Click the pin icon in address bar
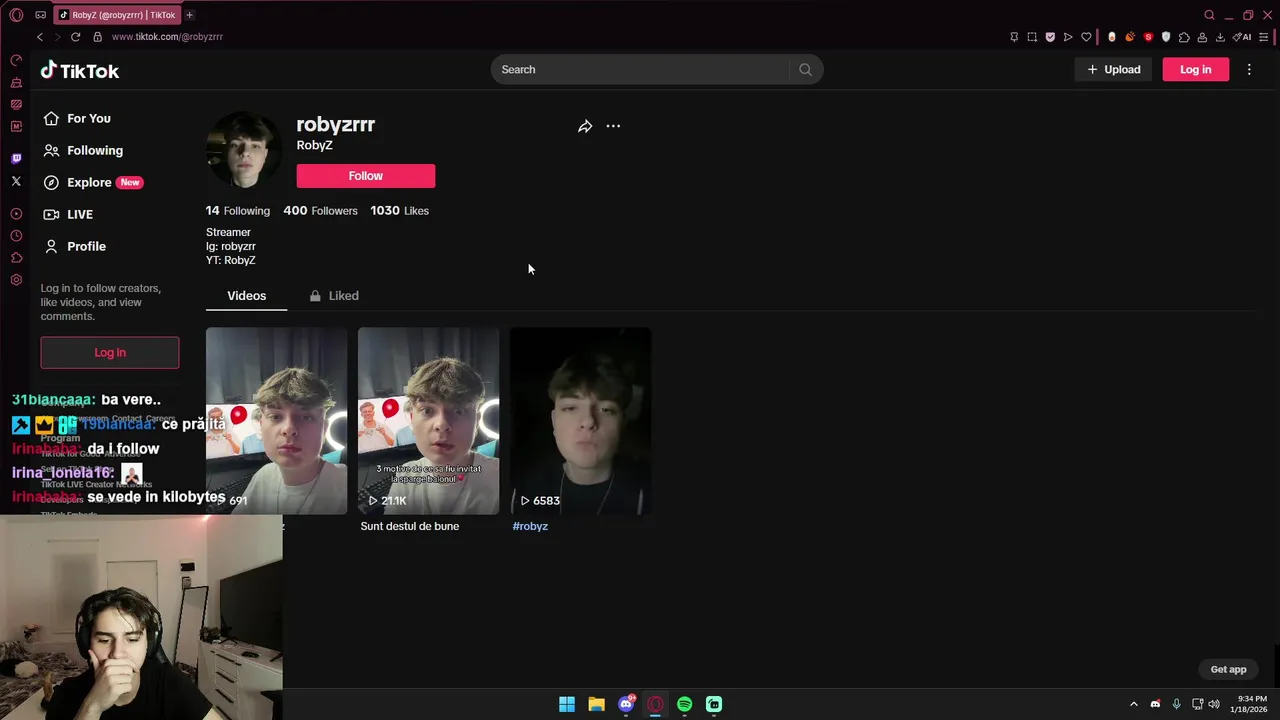Viewport: 1280px width, 720px height. tap(1014, 37)
